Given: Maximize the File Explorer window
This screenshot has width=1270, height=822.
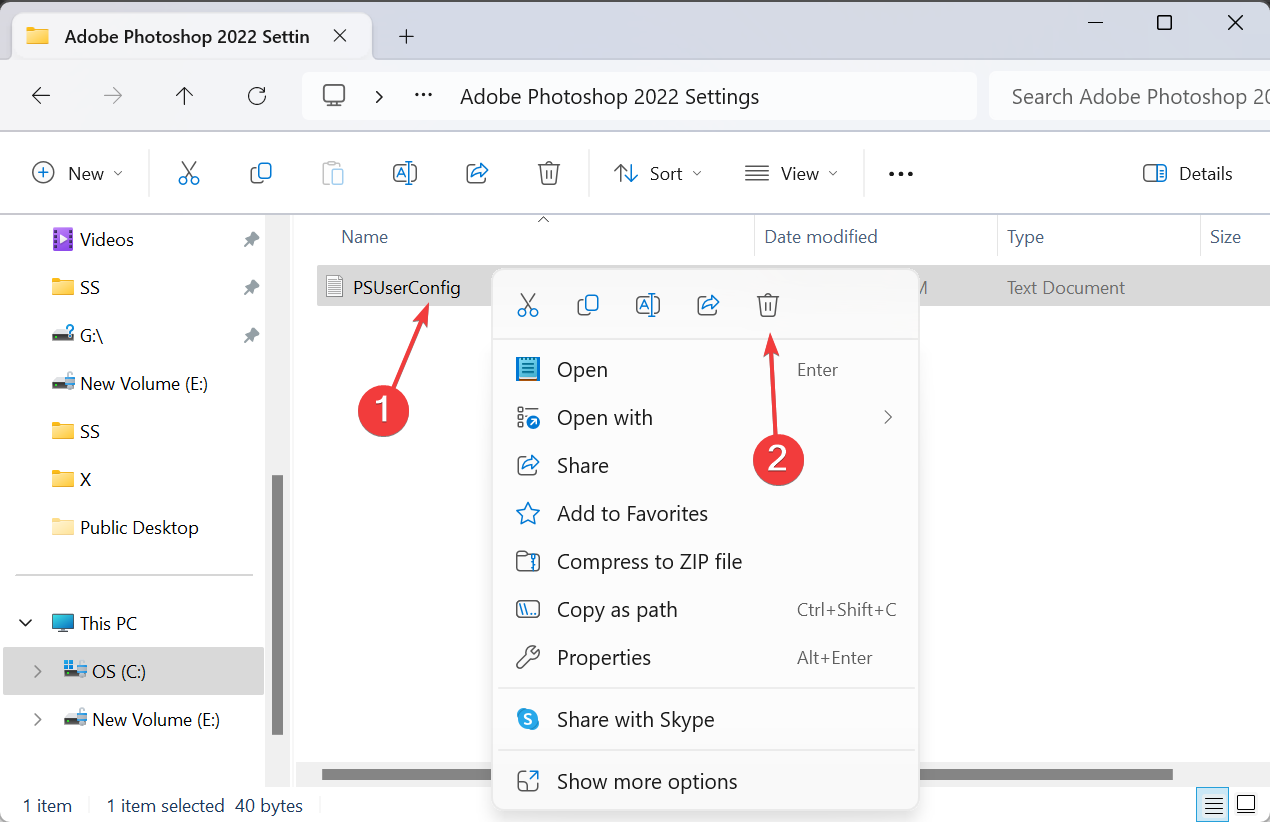Looking at the screenshot, I should coord(1164,23).
